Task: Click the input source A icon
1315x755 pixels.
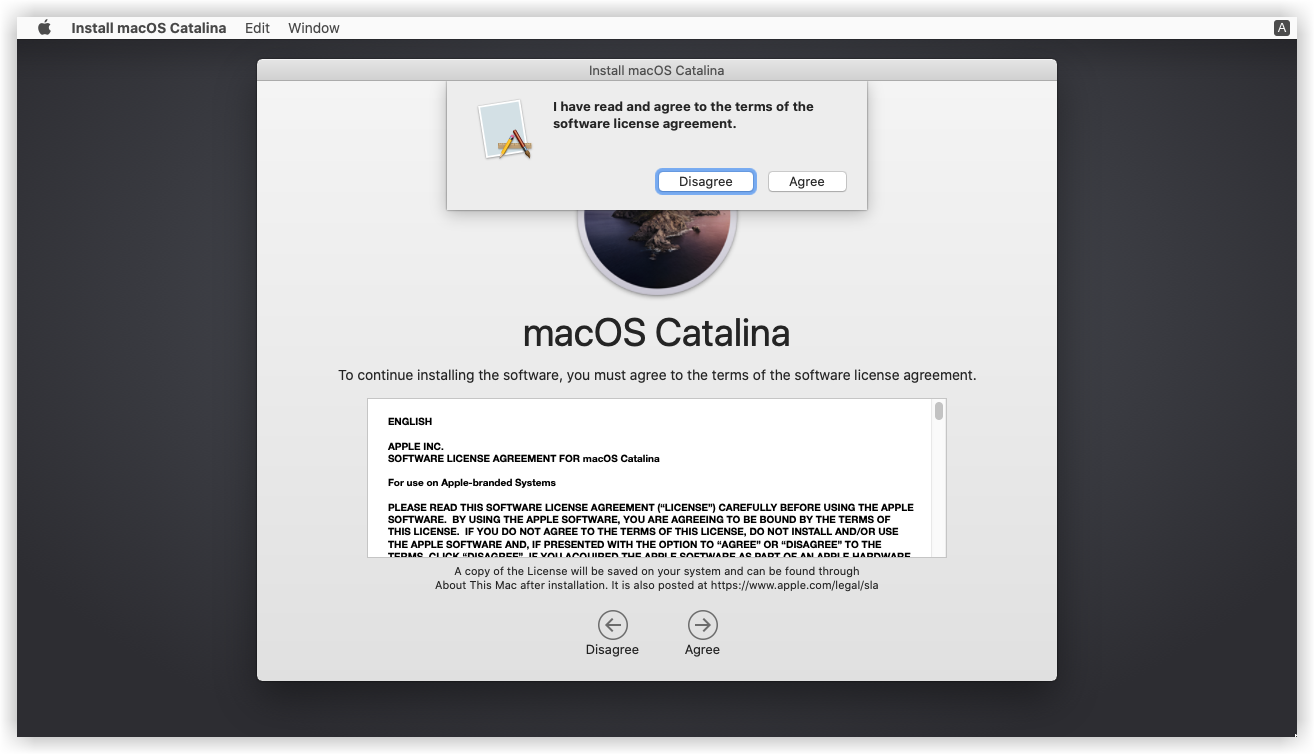Action: coord(1281,28)
